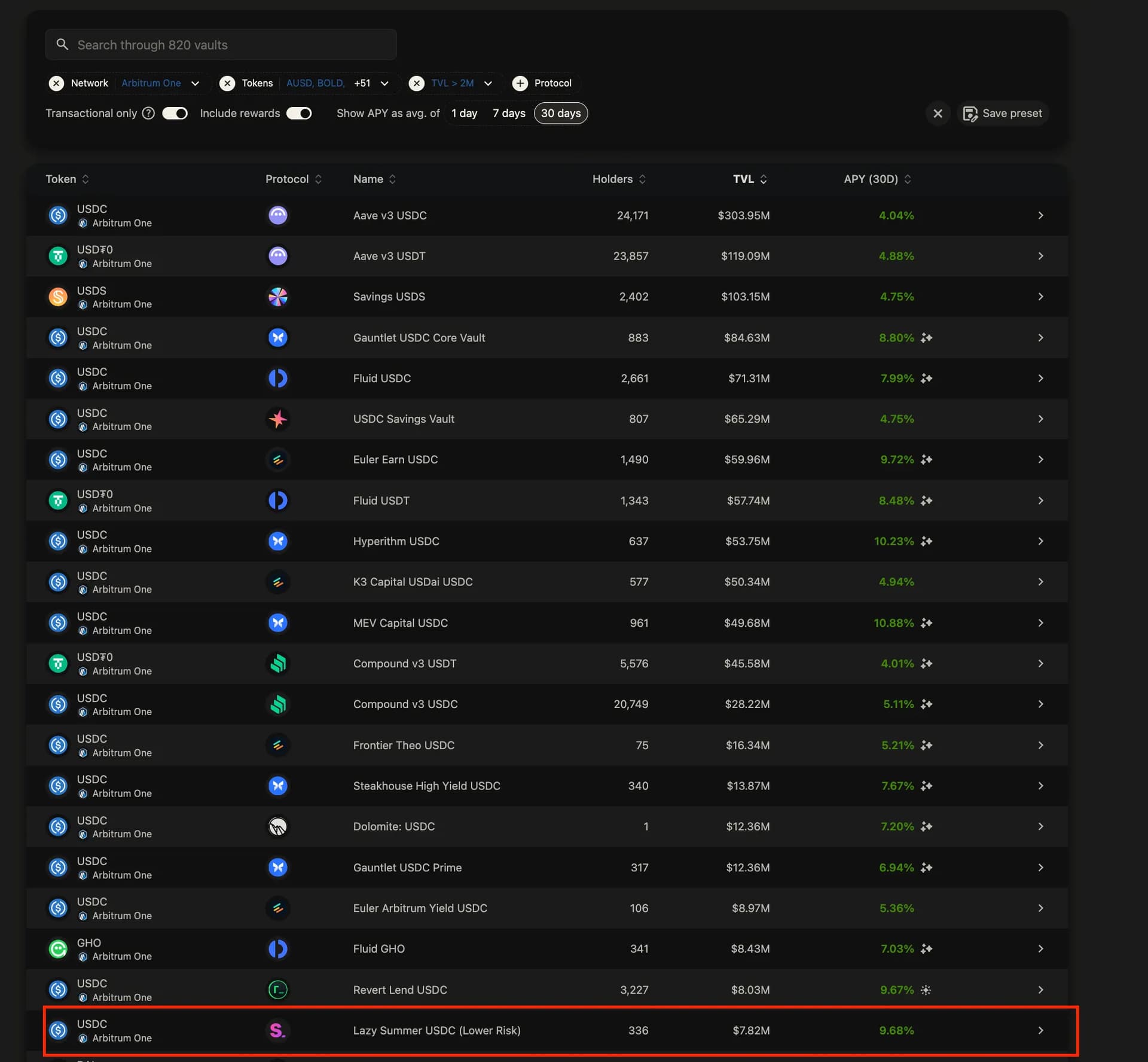
Task: Click the Dolomite protocol icon
Action: pos(277,826)
